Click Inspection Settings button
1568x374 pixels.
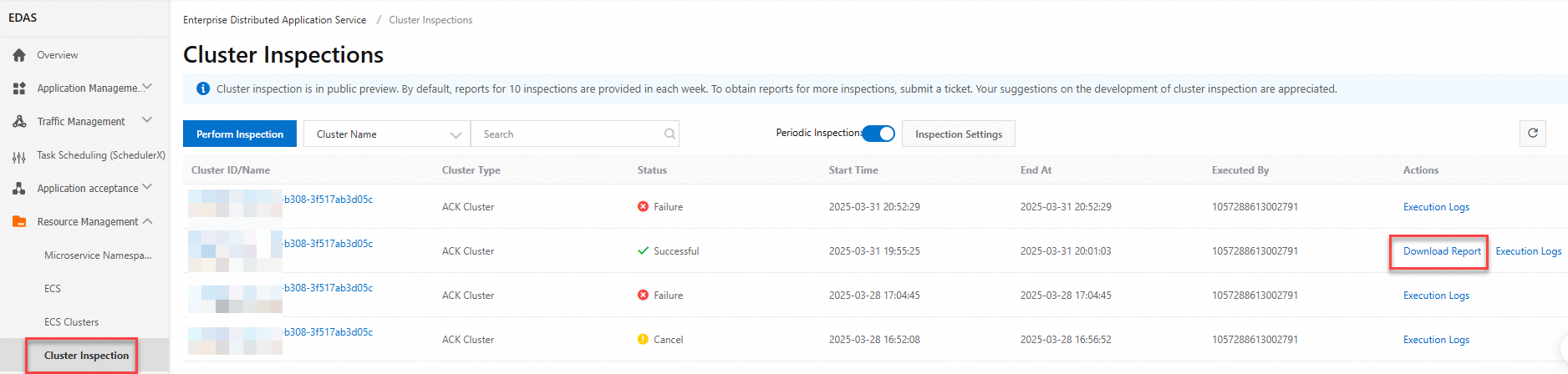pos(959,134)
